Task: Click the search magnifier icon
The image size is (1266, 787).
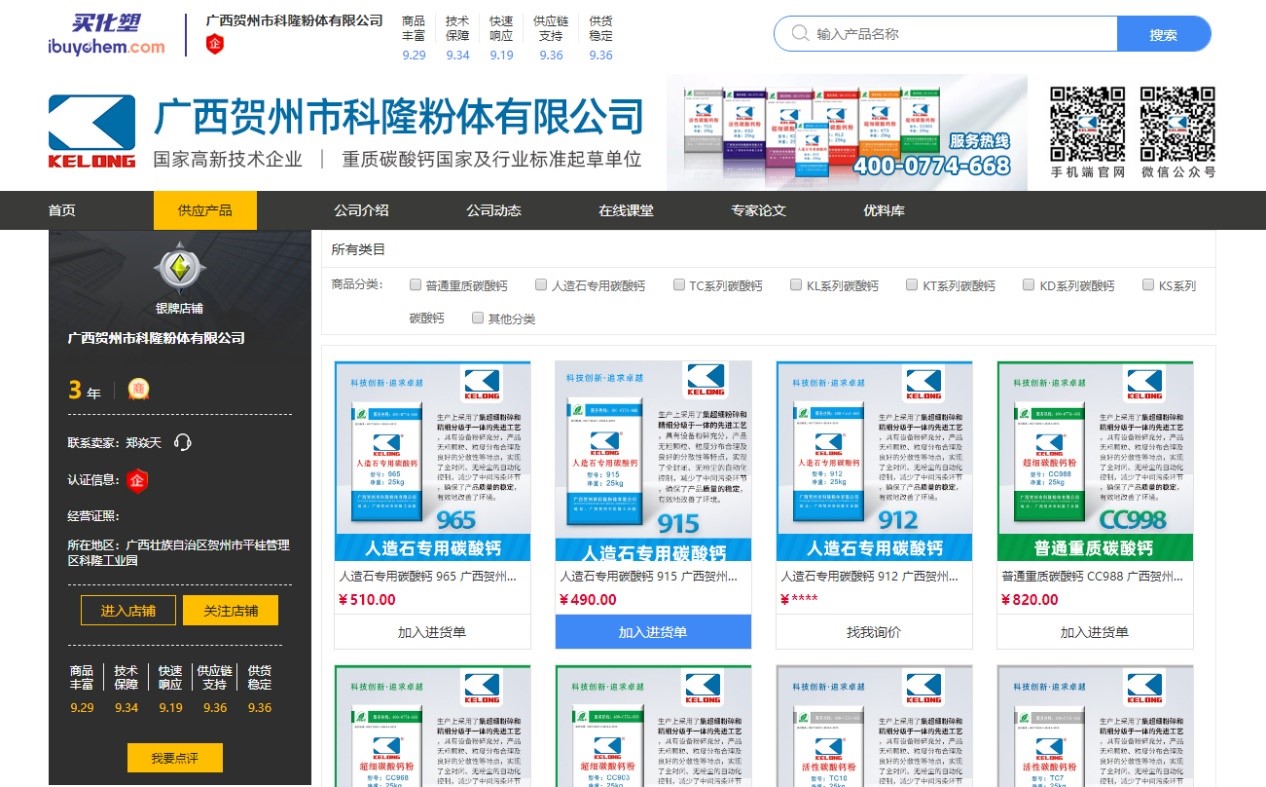Action: click(x=800, y=33)
